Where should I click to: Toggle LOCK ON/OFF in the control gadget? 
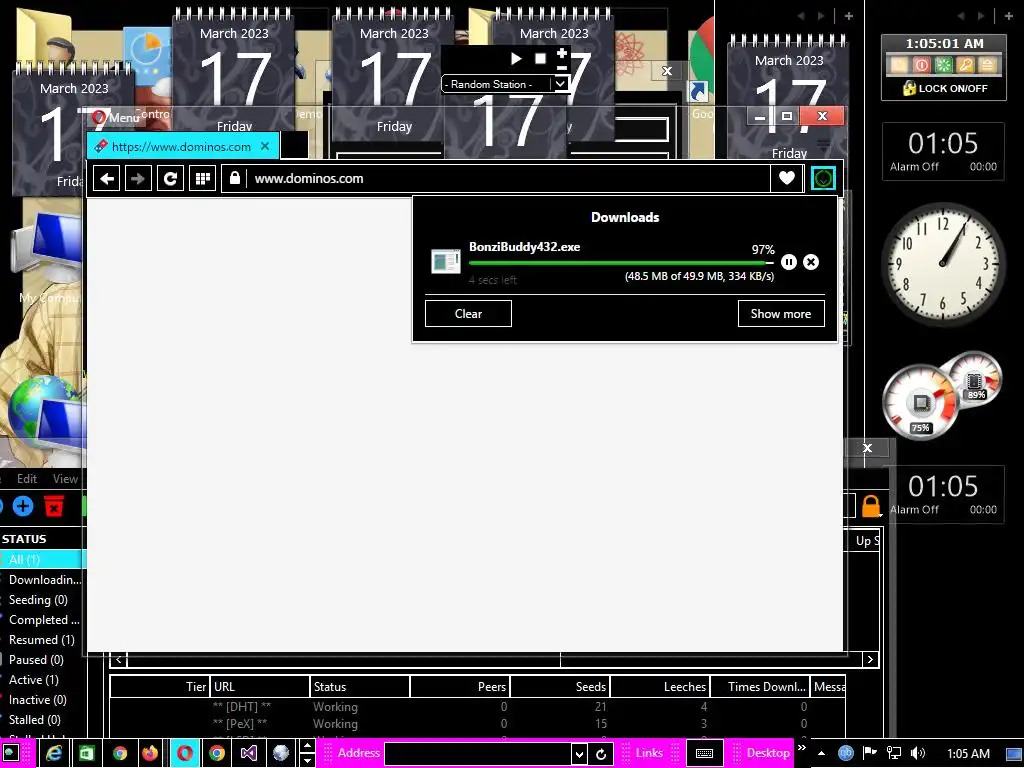[945, 88]
